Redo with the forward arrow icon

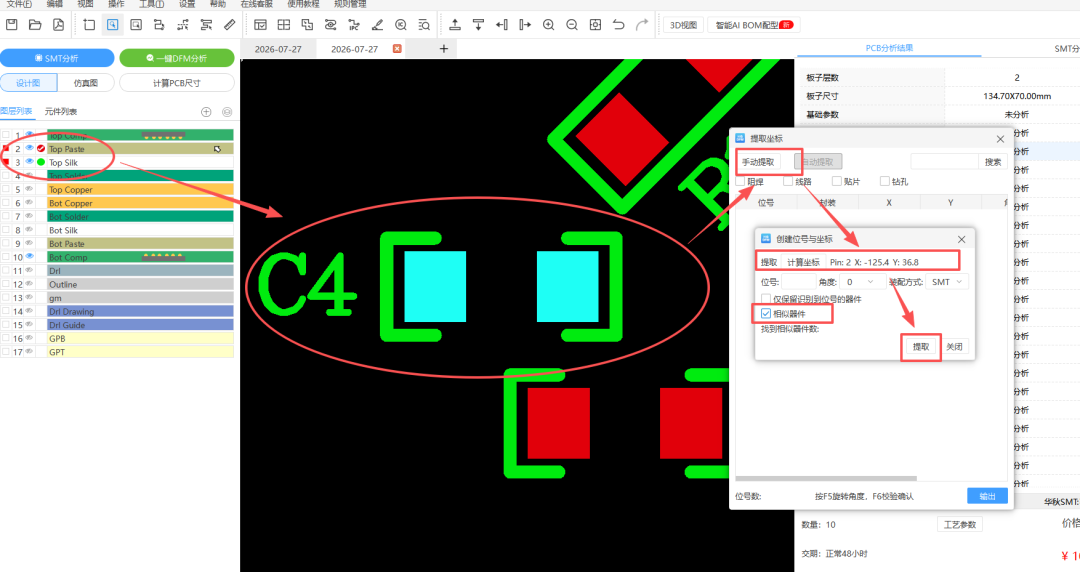(642, 25)
